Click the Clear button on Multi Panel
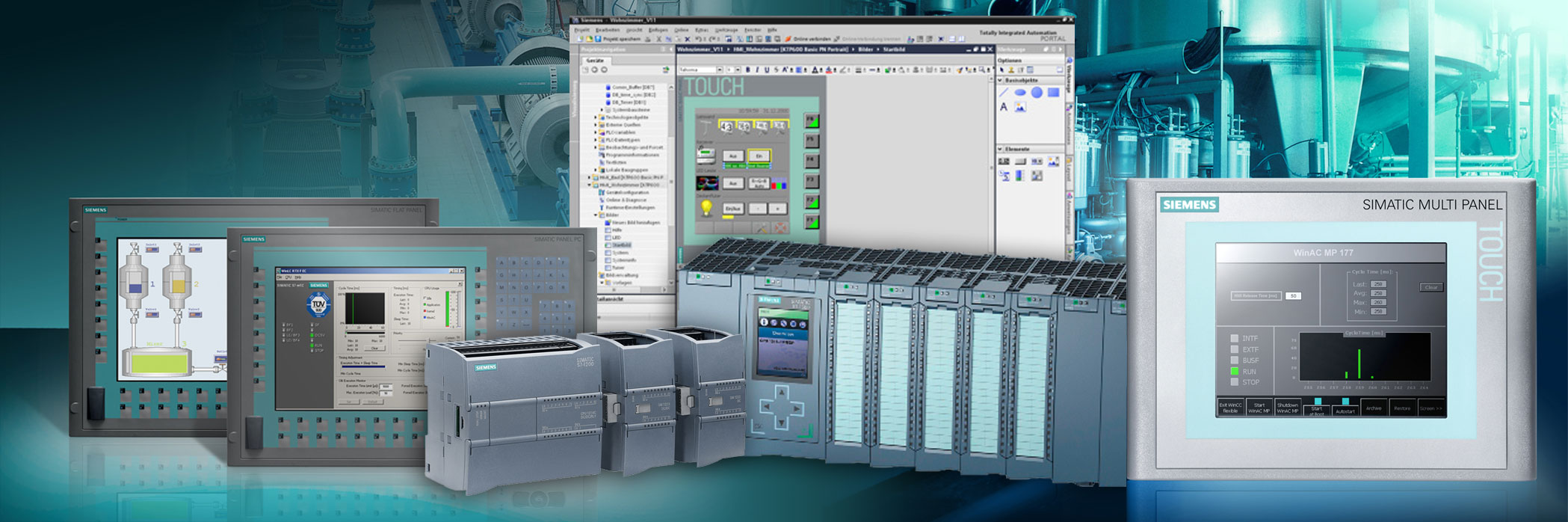The width and height of the screenshot is (1568, 522). pos(1431,287)
